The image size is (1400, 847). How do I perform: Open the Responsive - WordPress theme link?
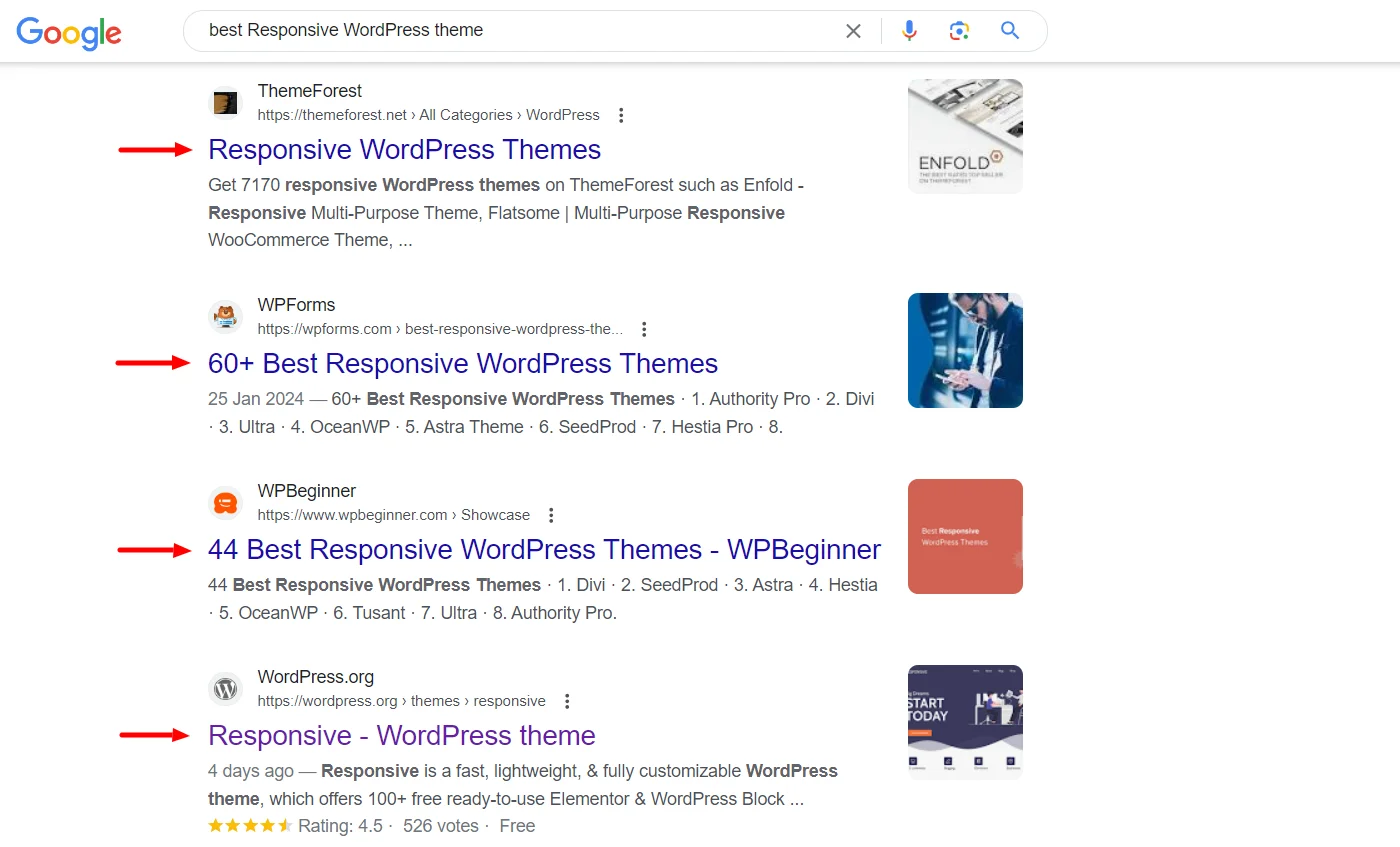[x=401, y=735]
